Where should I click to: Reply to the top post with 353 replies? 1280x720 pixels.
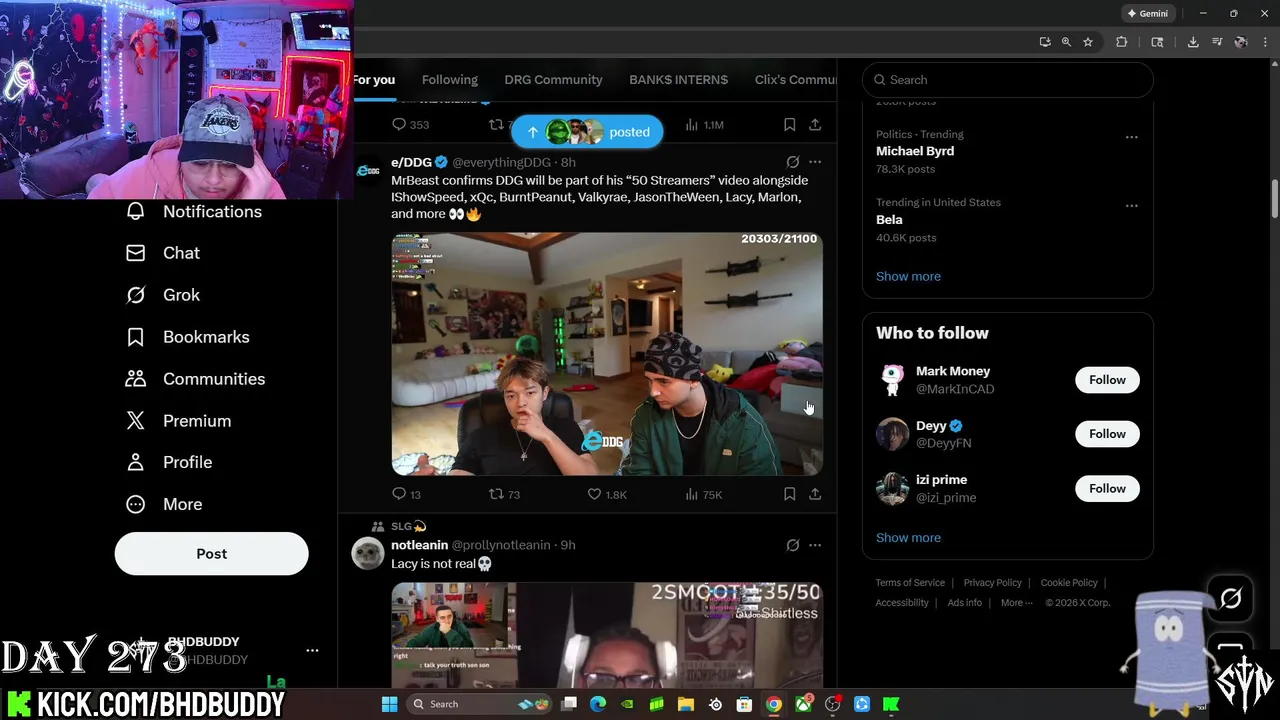coord(399,125)
